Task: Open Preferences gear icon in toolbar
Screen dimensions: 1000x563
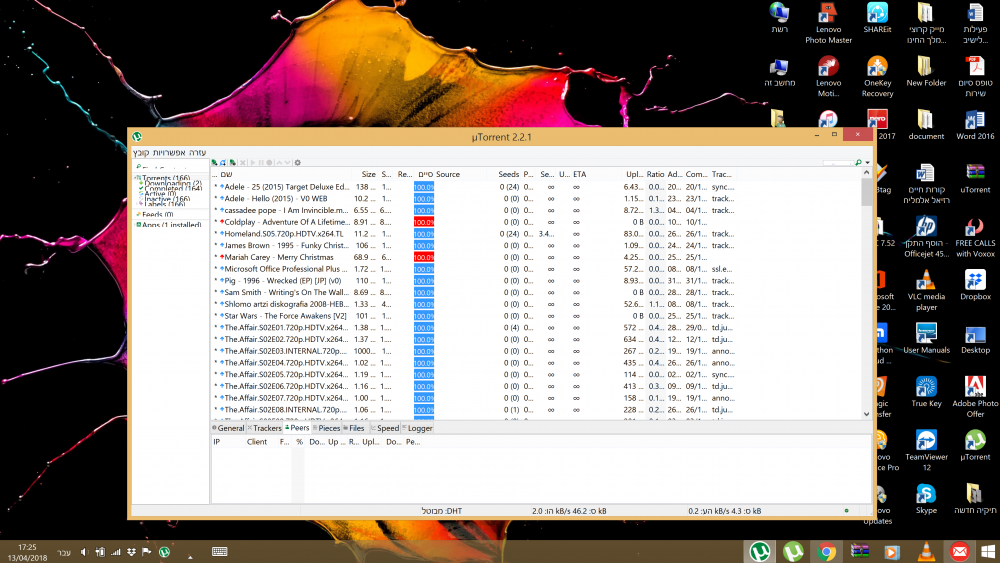Action: point(297,163)
